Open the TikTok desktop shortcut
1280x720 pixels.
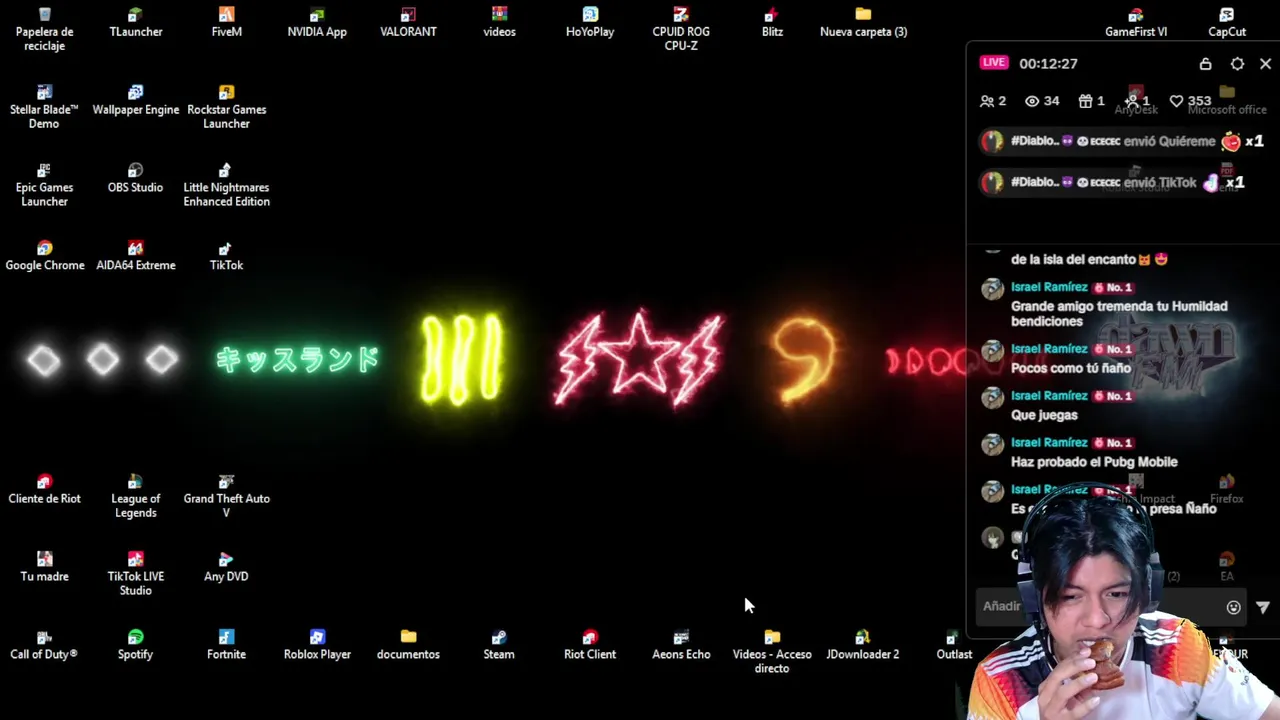point(226,256)
